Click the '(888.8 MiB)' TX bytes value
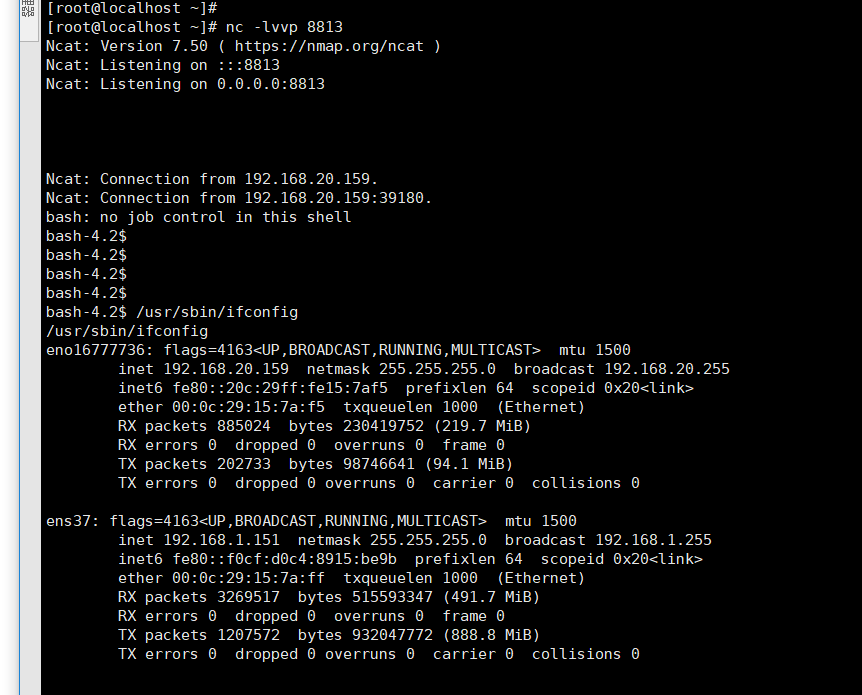Image resolution: width=862 pixels, height=695 pixels. [x=491, y=635]
